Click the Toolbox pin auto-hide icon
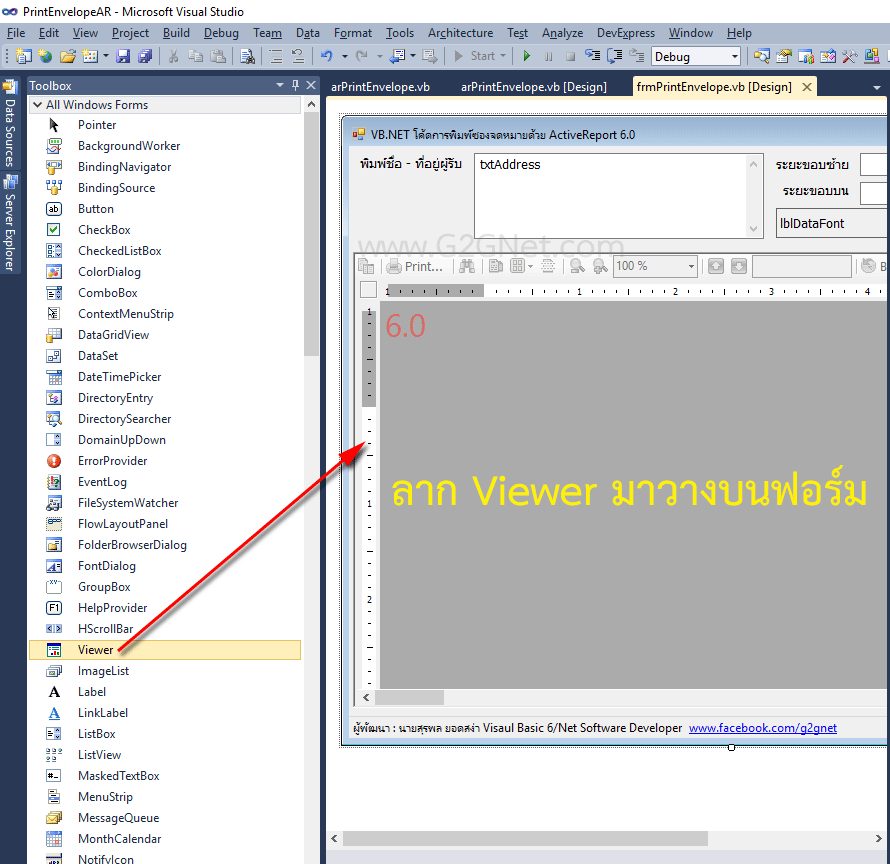The image size is (890, 864). (295, 85)
